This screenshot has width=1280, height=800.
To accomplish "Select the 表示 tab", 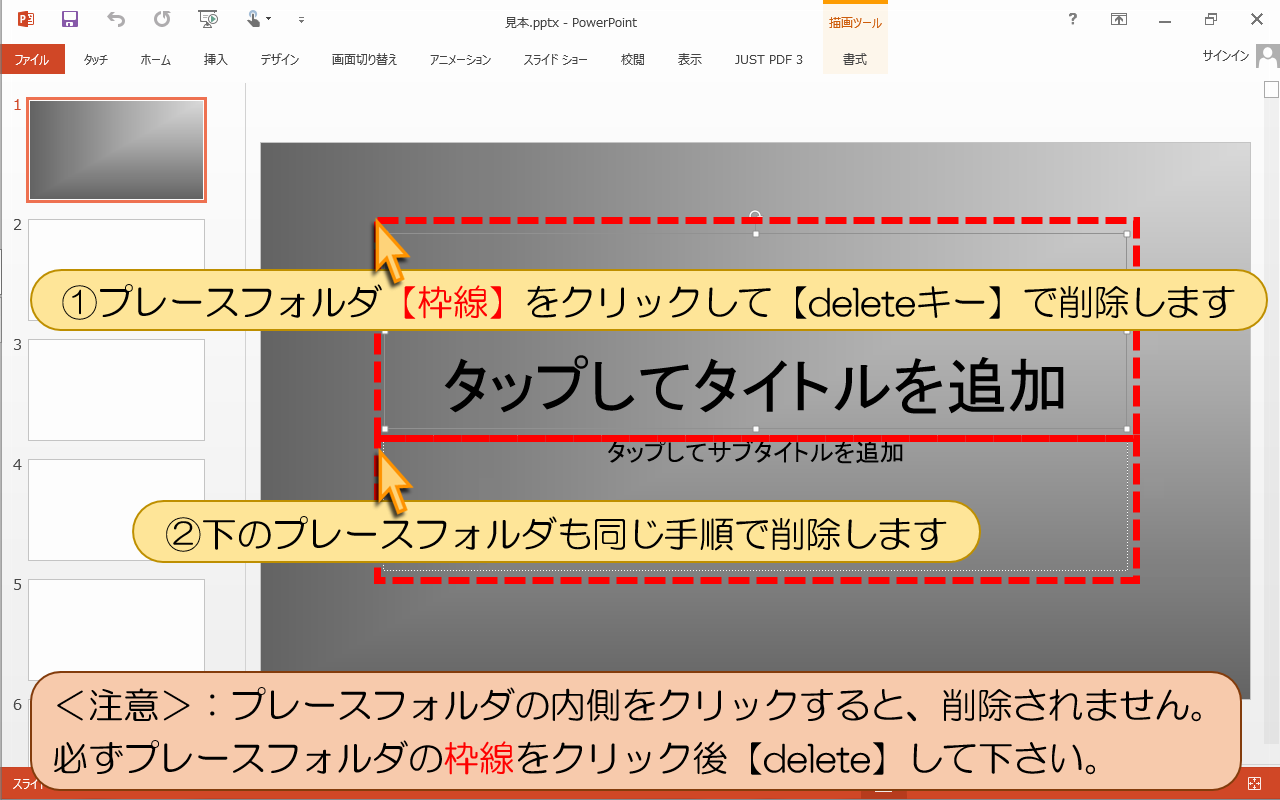I will tap(690, 60).
